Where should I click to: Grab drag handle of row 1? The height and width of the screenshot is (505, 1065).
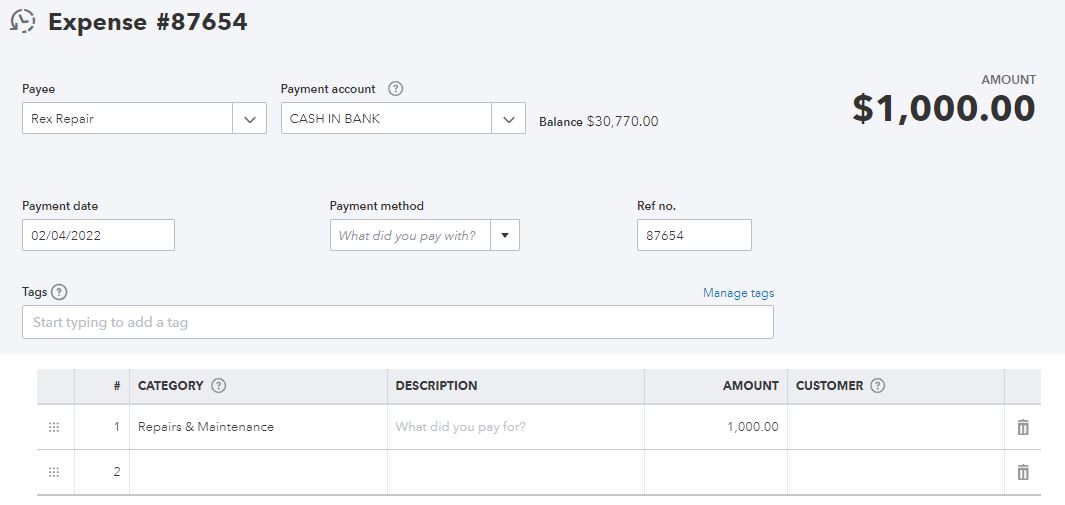point(54,427)
